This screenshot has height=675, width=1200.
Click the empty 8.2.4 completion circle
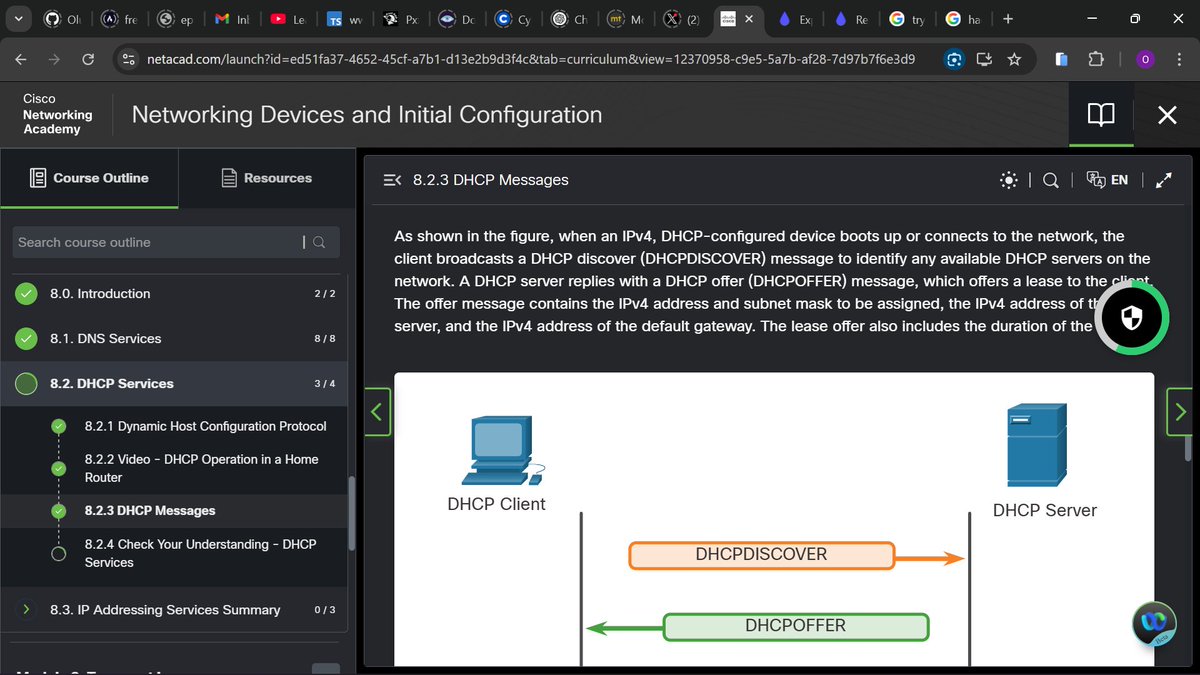59,553
